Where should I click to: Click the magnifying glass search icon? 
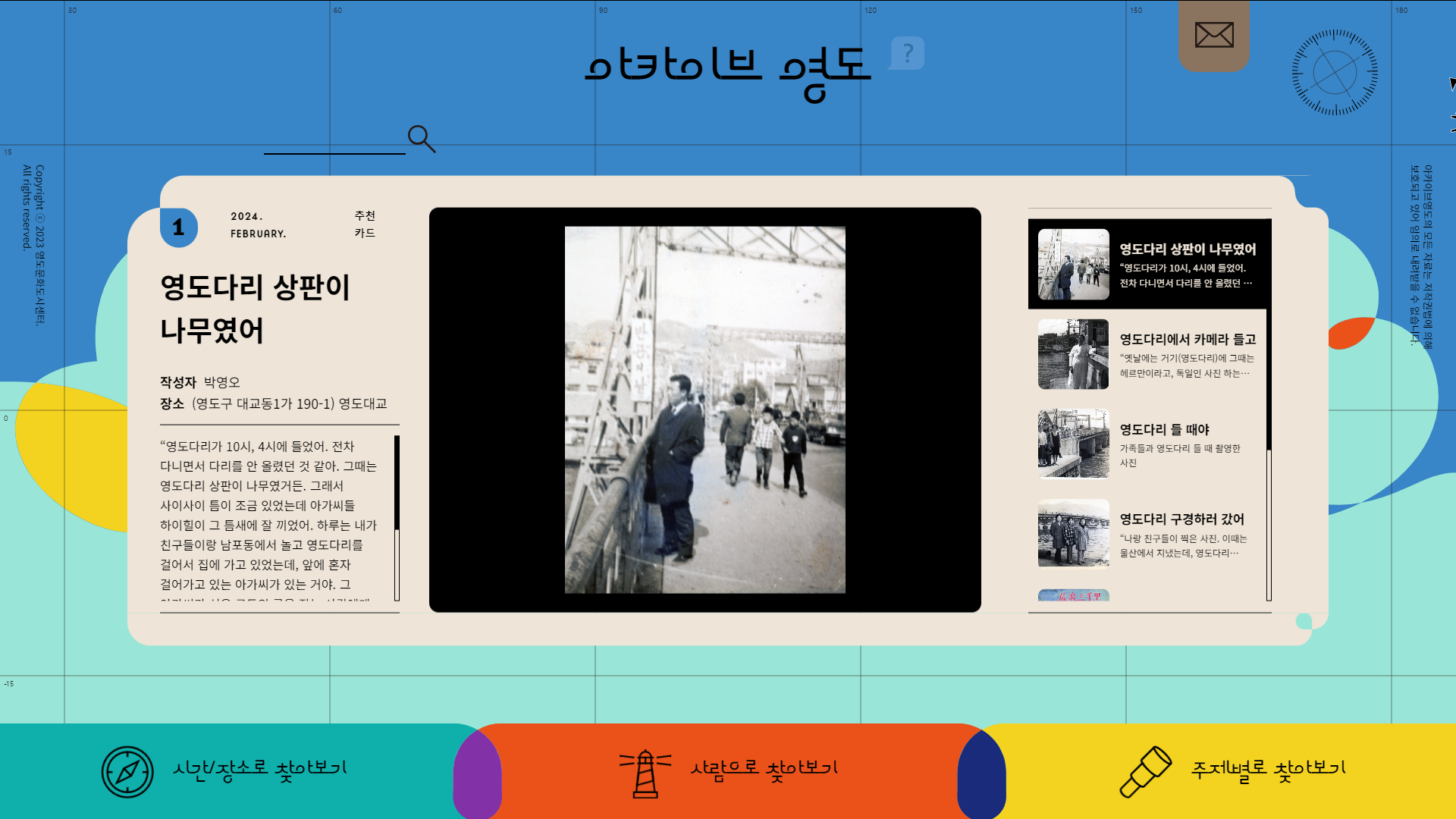tap(421, 139)
